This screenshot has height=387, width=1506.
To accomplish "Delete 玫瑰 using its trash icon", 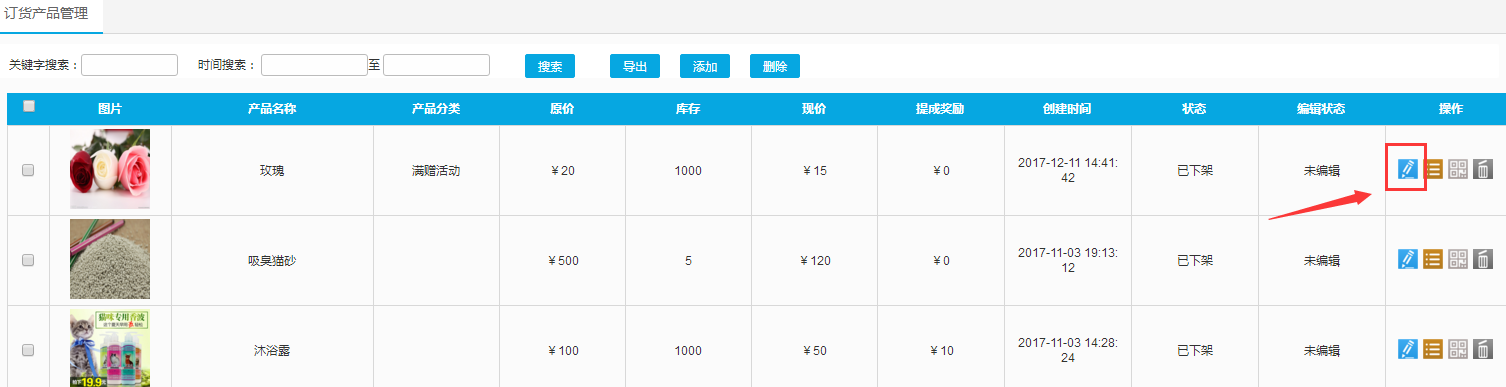I will tap(1483, 169).
